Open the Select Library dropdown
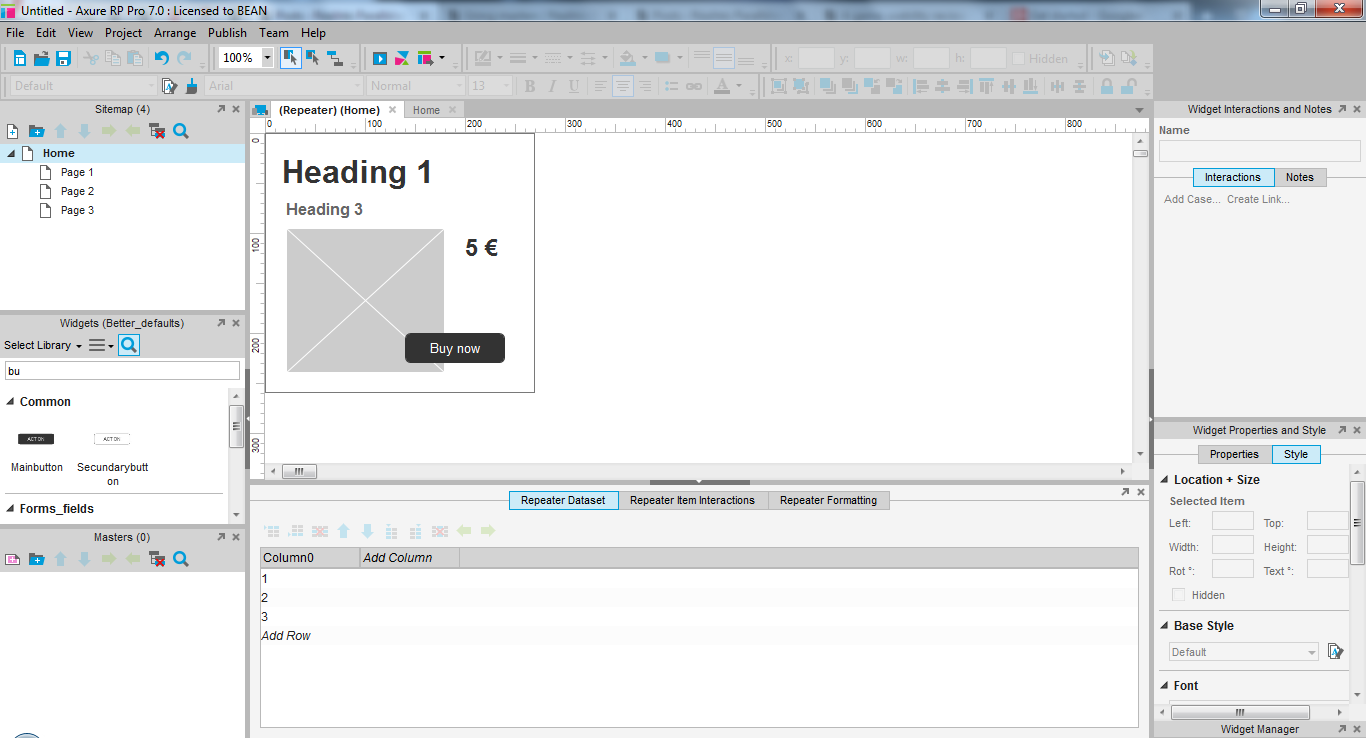This screenshot has width=1366, height=738. click(x=43, y=345)
